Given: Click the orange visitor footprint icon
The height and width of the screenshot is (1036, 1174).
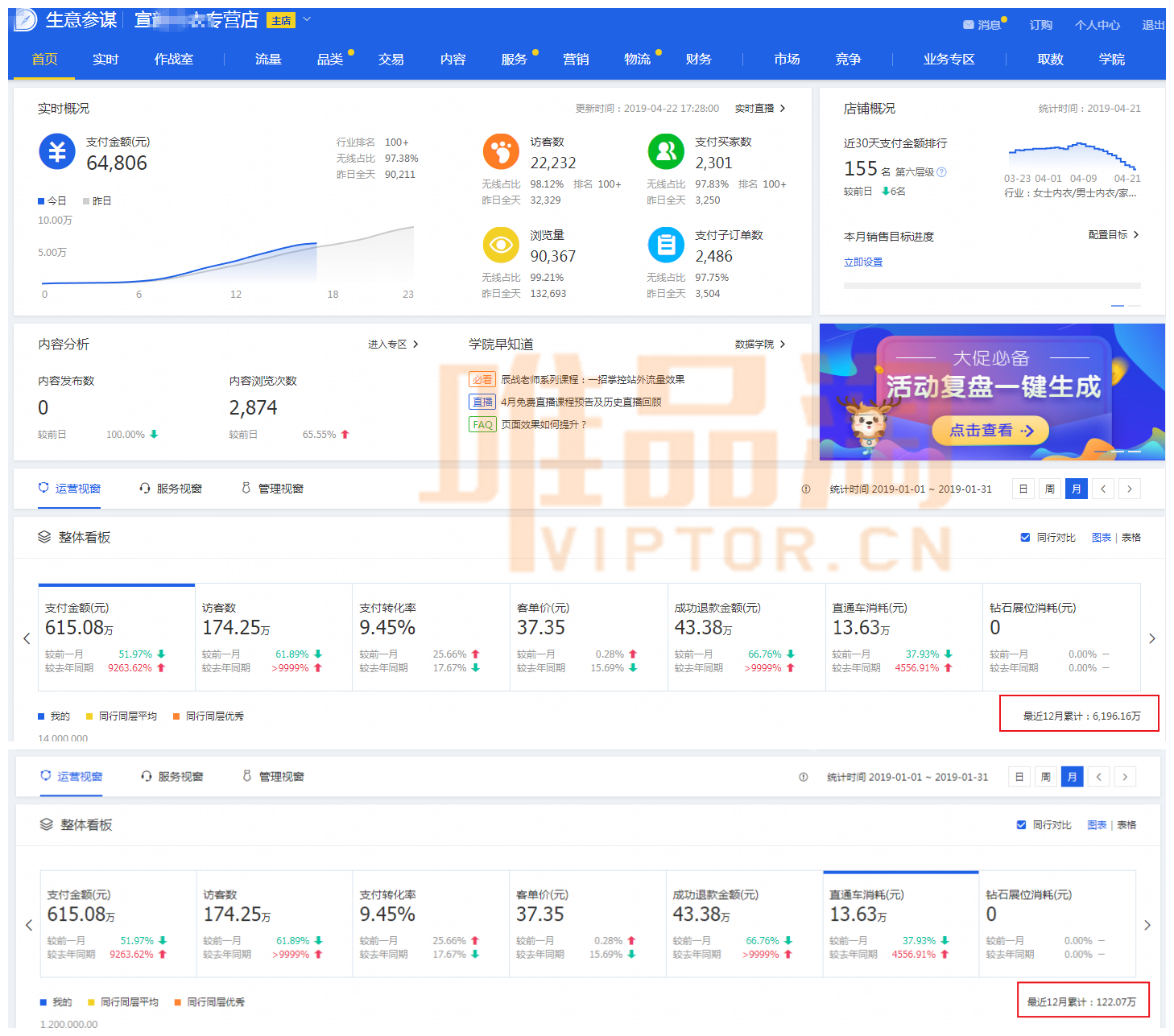Looking at the screenshot, I should pyautogui.click(x=501, y=151).
